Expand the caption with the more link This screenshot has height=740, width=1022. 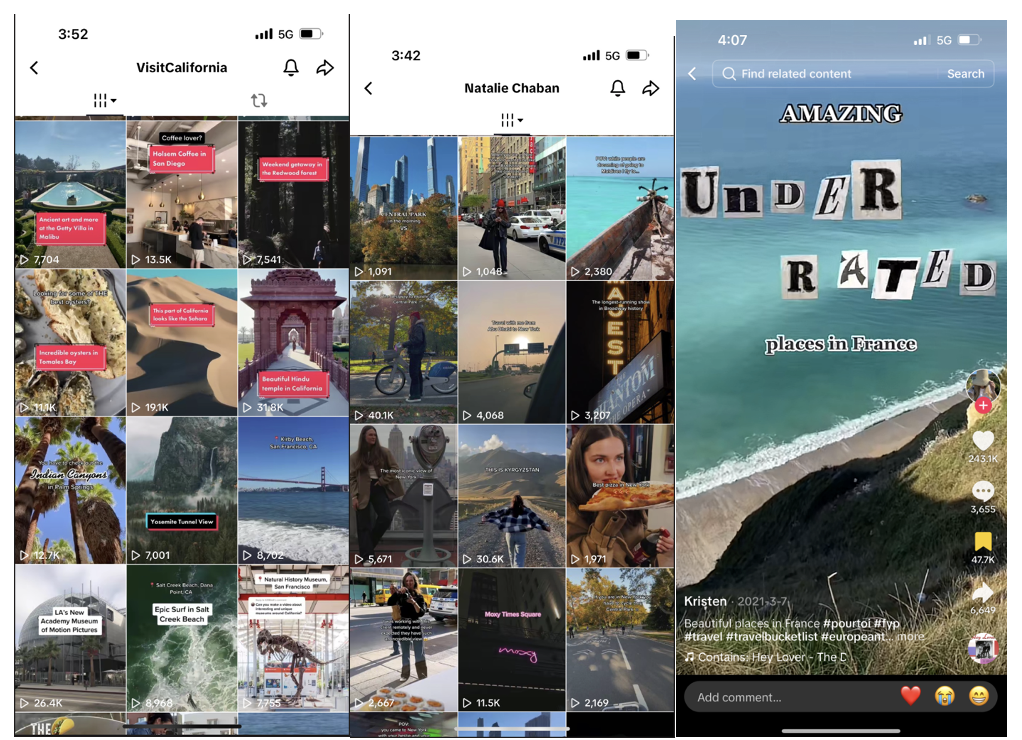[911, 636]
